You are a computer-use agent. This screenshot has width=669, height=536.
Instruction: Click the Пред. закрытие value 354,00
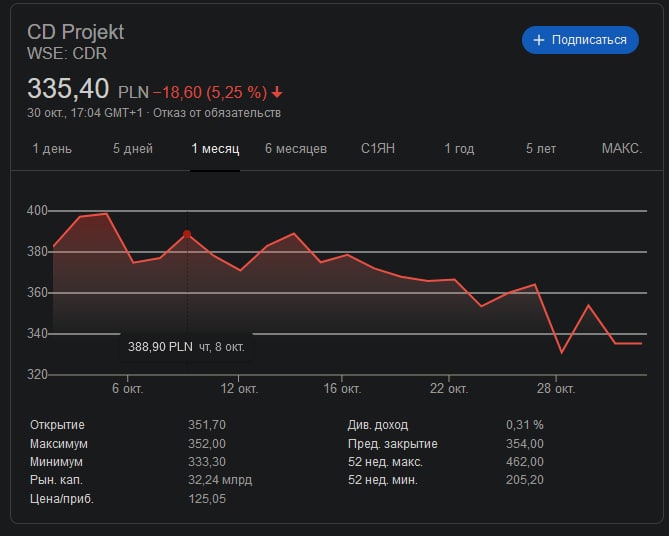click(525, 444)
